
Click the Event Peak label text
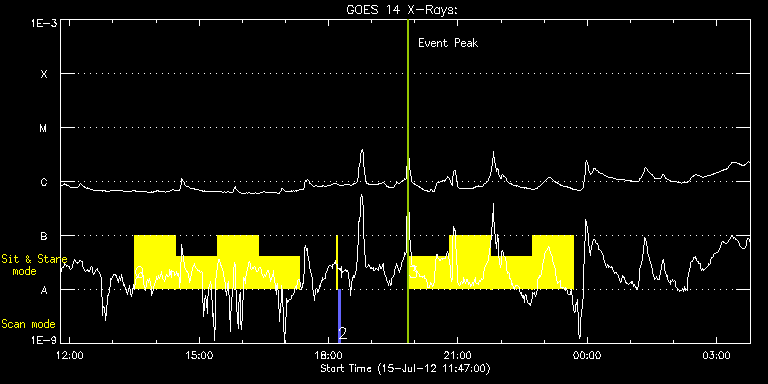coord(448,43)
